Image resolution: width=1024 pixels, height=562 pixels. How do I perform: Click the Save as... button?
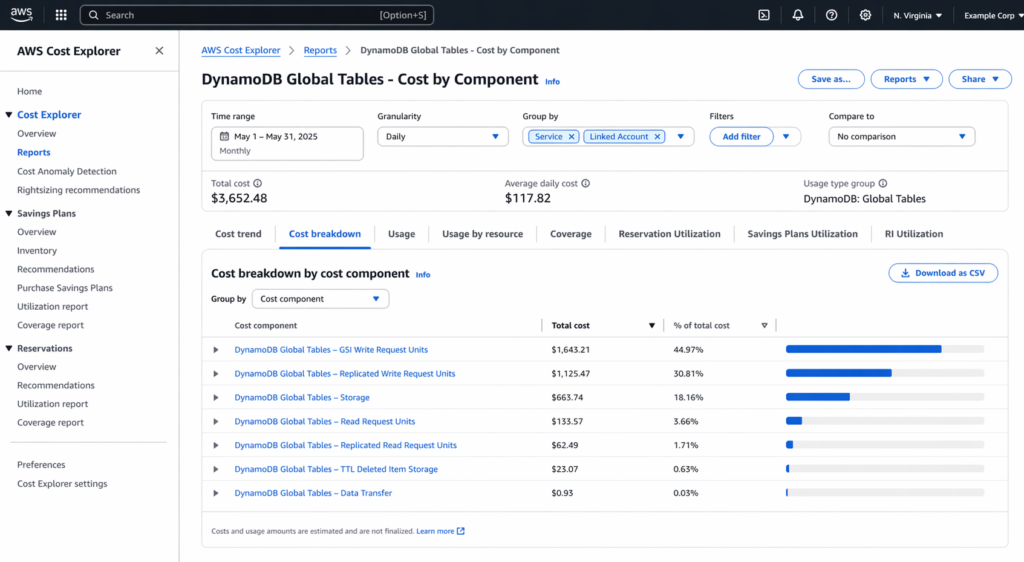[x=831, y=79]
